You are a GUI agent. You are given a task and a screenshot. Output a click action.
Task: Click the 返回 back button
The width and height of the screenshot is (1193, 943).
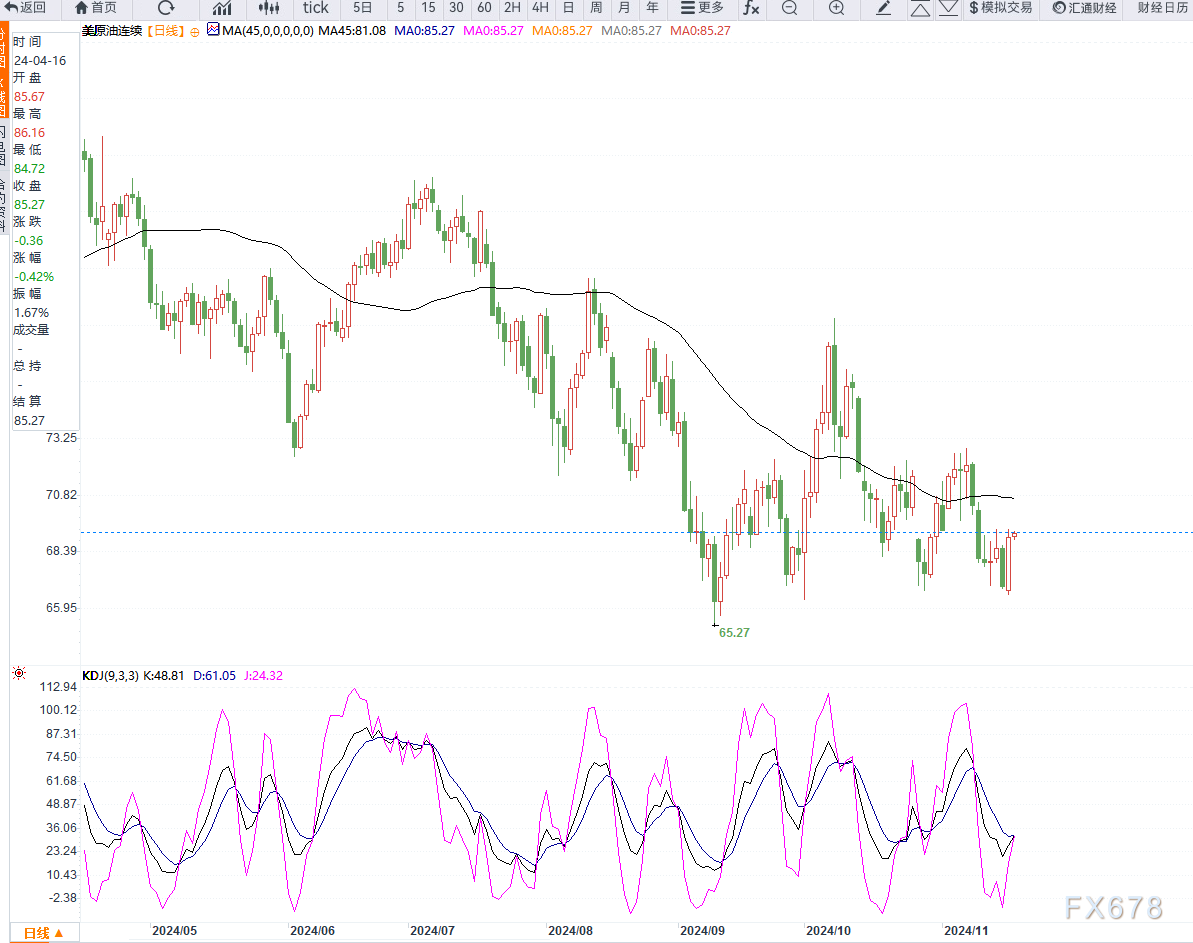[x=25, y=8]
